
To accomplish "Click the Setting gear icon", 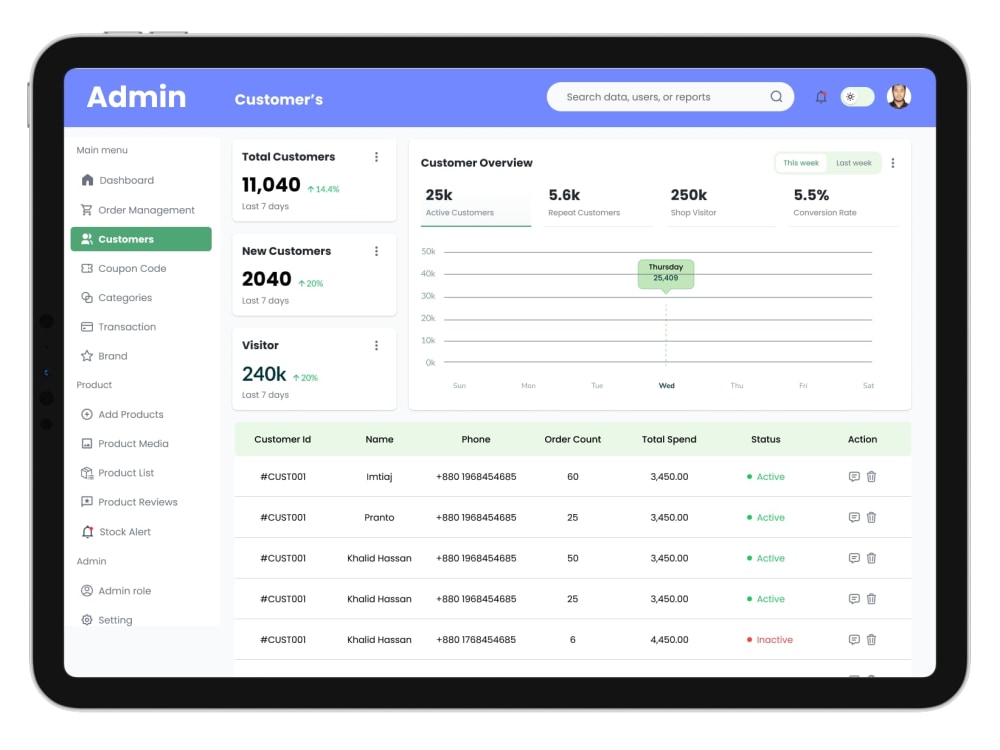I will [x=87, y=620].
